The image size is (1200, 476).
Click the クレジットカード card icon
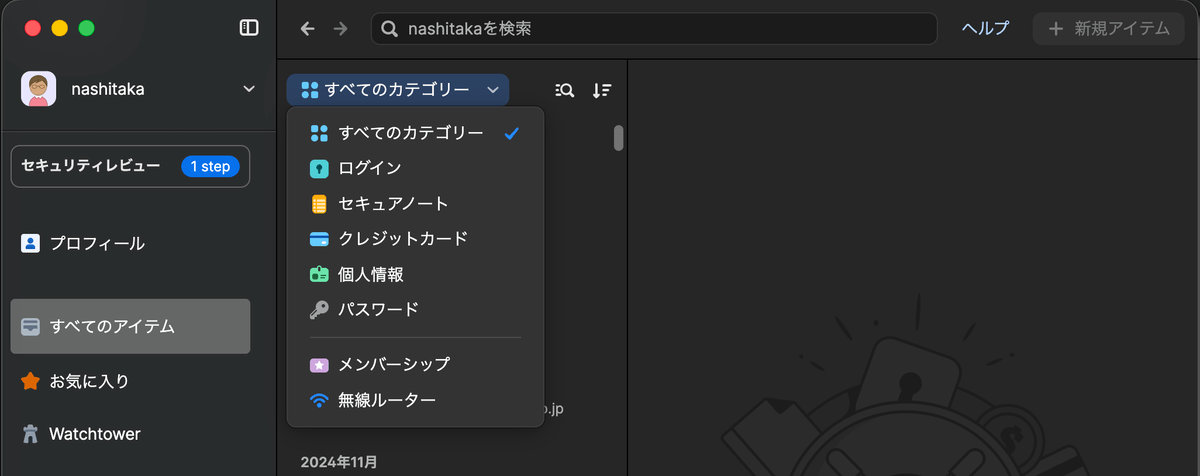coord(319,239)
